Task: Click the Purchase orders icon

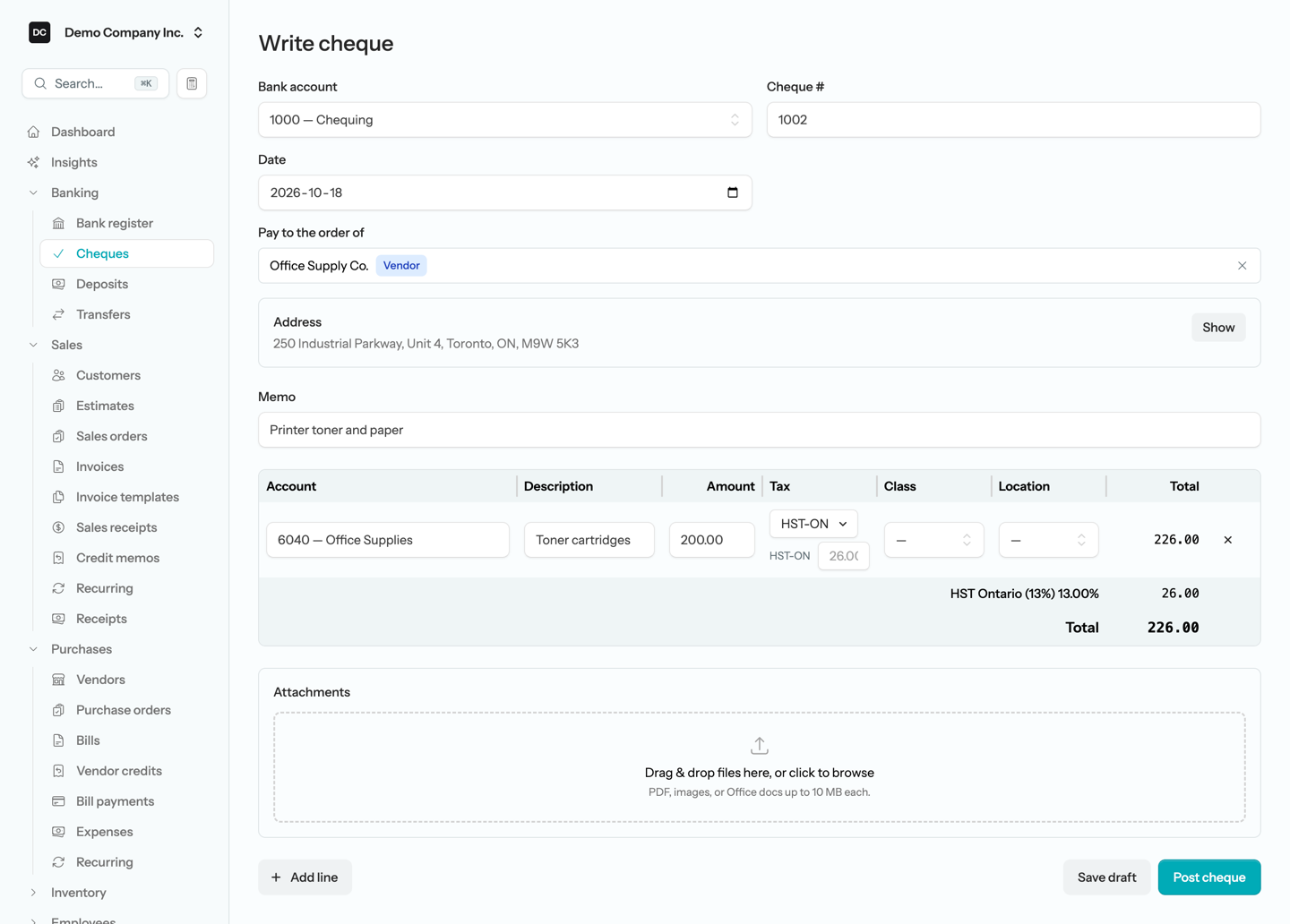Action: pos(58,710)
